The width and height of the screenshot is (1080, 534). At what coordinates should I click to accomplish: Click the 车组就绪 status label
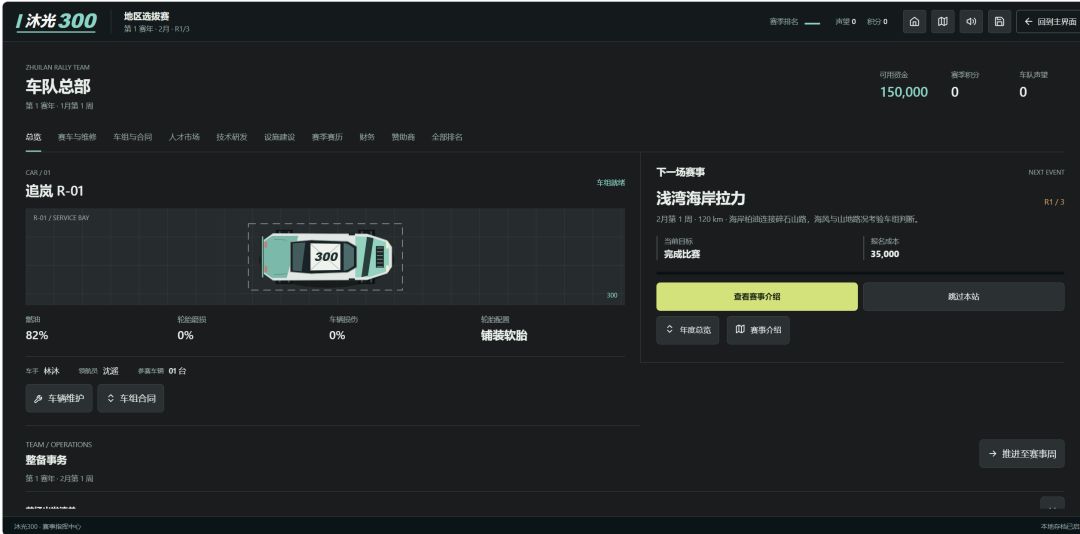tap(611, 183)
